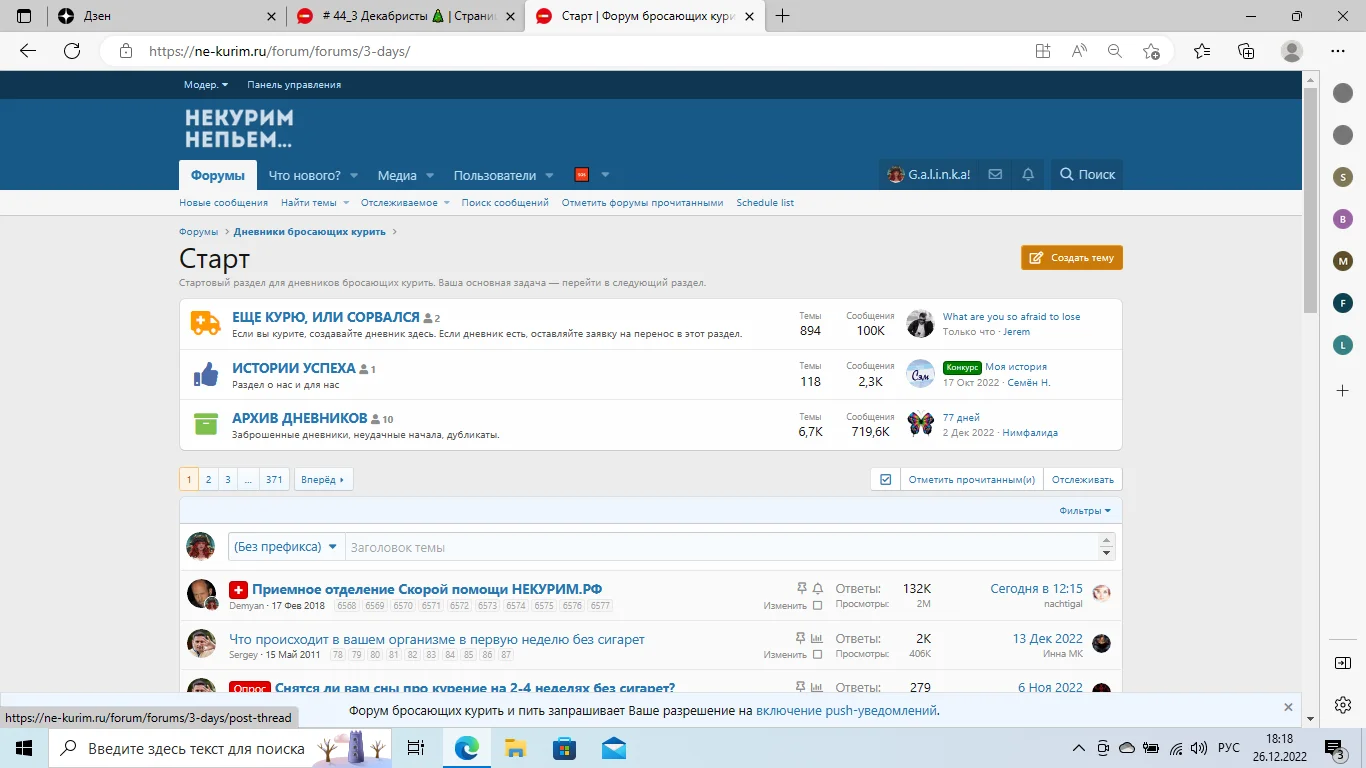Open forum notifications bell icon

click(x=1028, y=174)
